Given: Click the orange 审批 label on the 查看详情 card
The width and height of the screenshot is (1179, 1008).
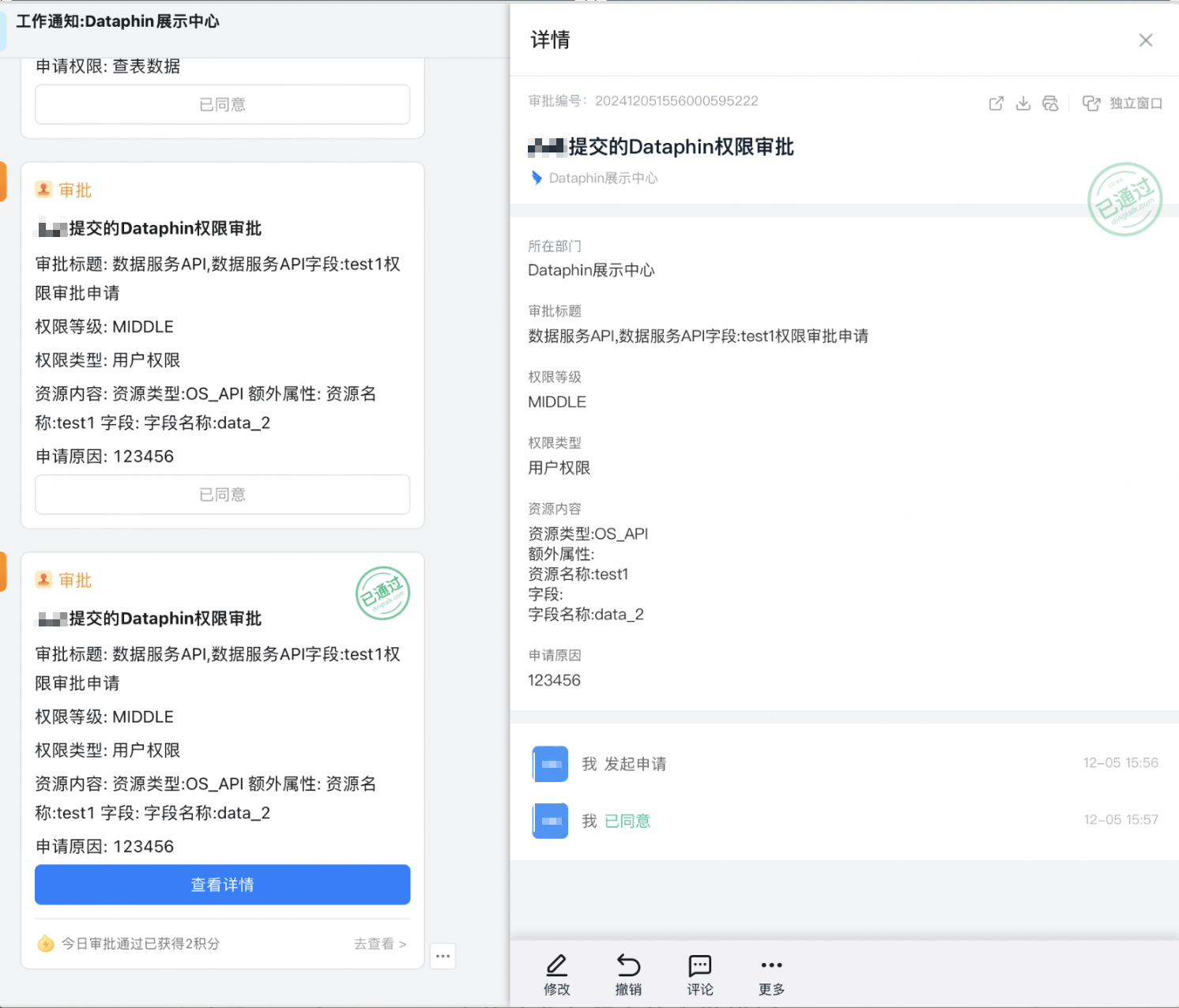Looking at the screenshot, I should pos(75,581).
